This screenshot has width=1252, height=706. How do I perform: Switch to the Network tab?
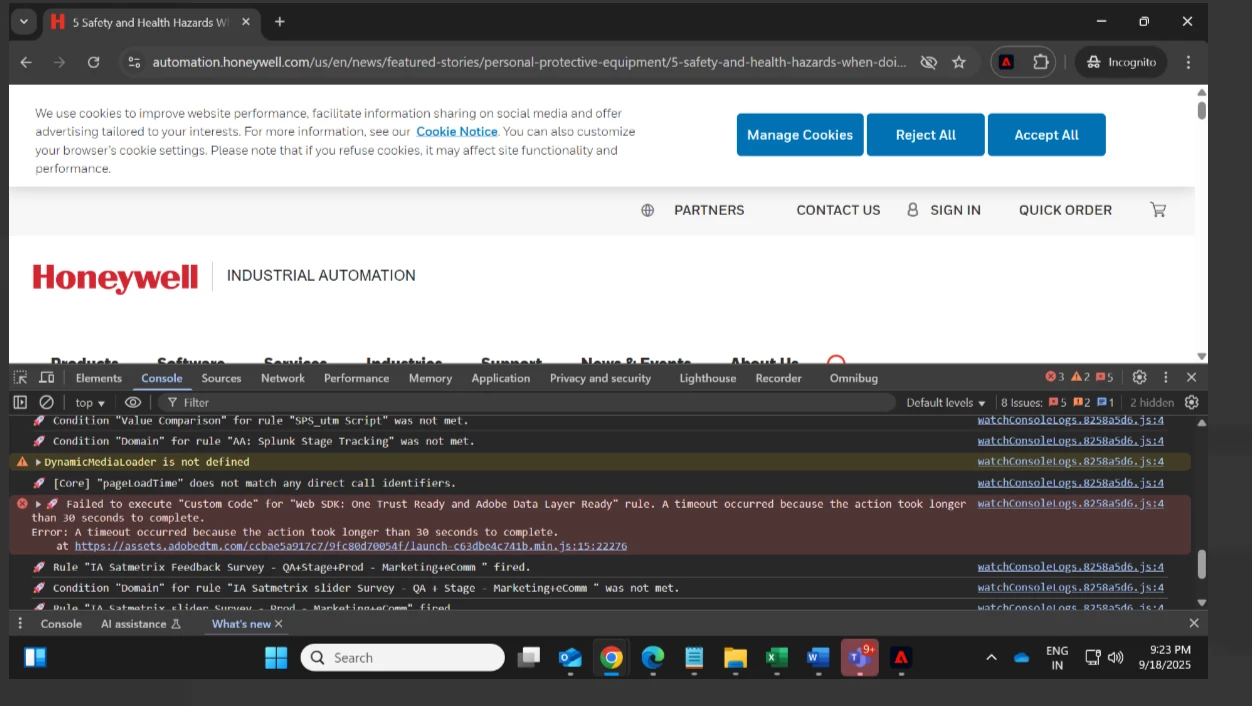pos(283,378)
